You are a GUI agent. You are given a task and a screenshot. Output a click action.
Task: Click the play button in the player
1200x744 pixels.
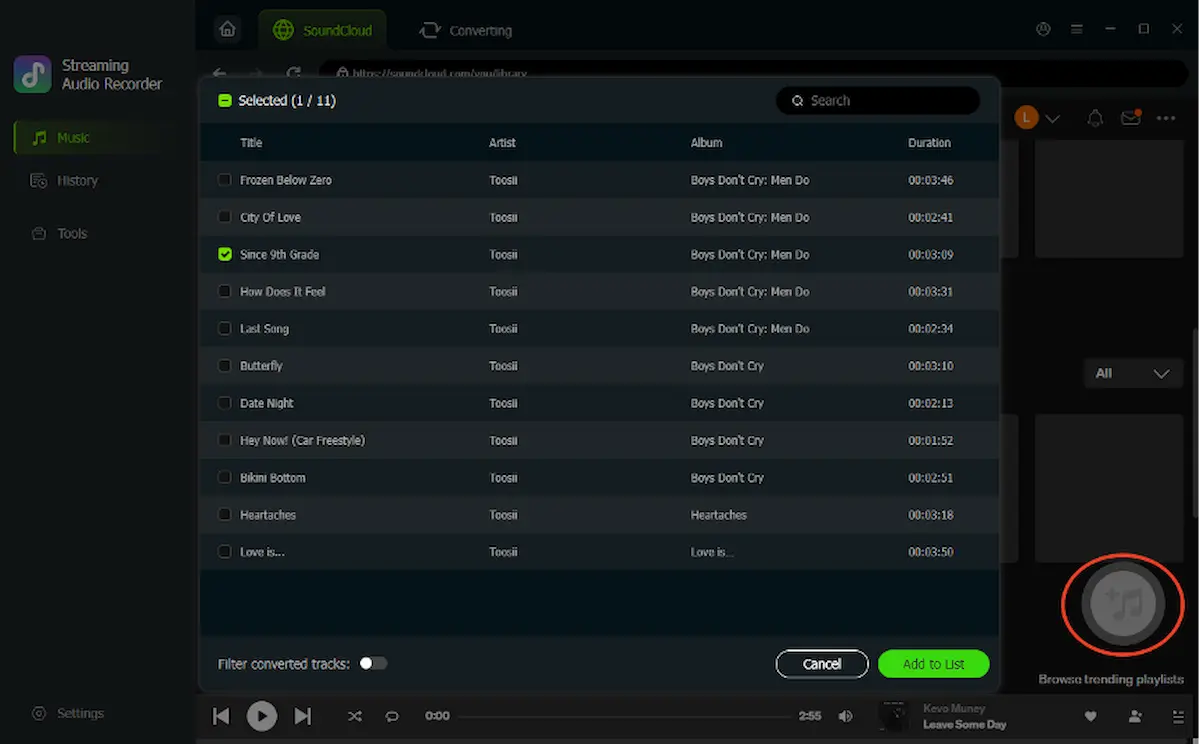[x=262, y=716]
